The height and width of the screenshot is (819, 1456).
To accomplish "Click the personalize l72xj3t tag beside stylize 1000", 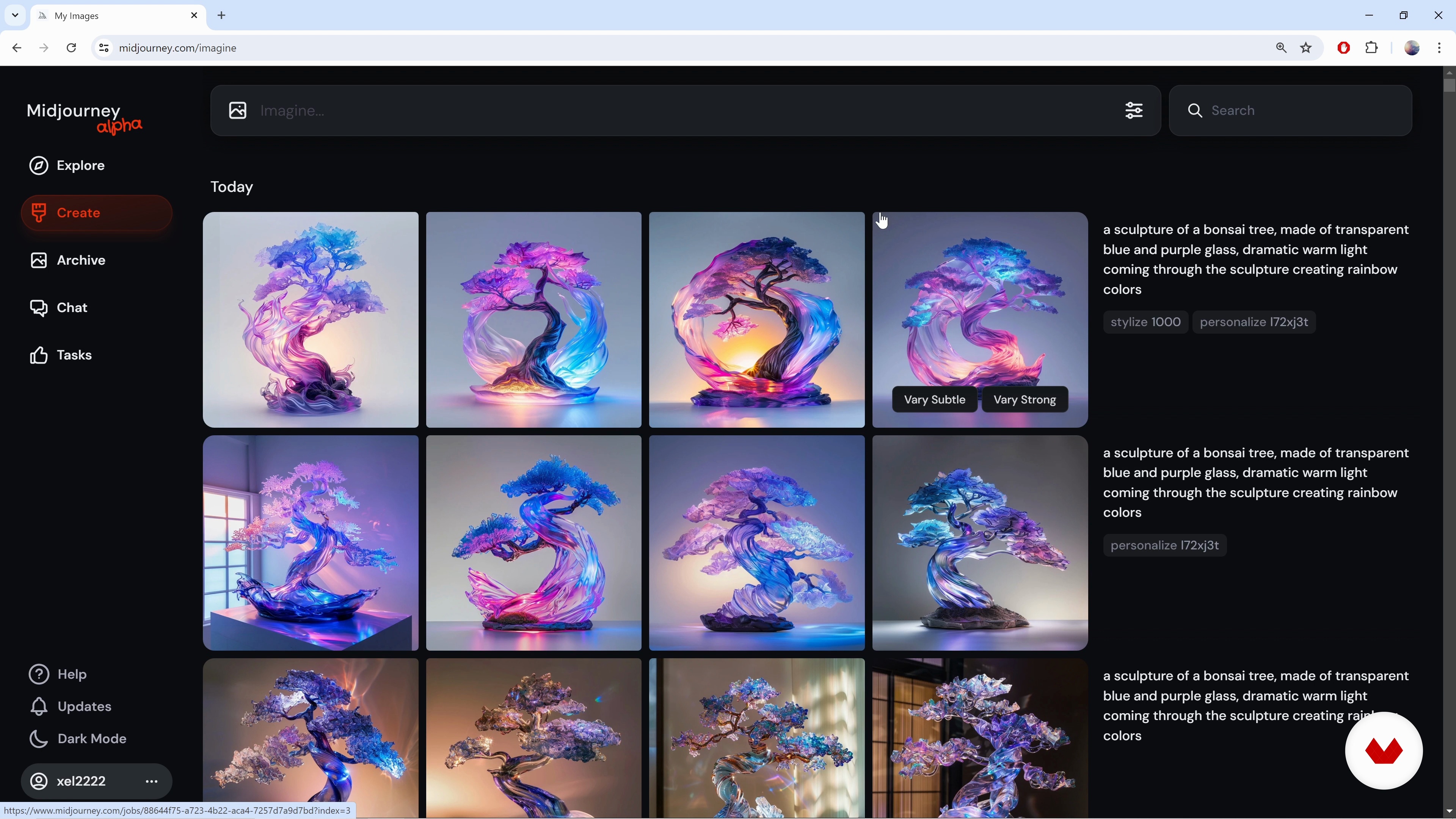I will [x=1254, y=323].
